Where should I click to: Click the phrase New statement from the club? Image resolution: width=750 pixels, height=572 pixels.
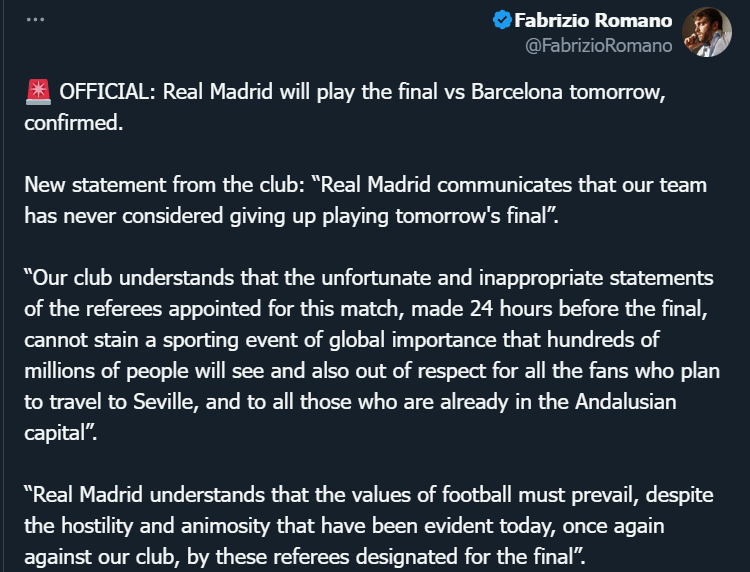pyautogui.click(x=161, y=185)
